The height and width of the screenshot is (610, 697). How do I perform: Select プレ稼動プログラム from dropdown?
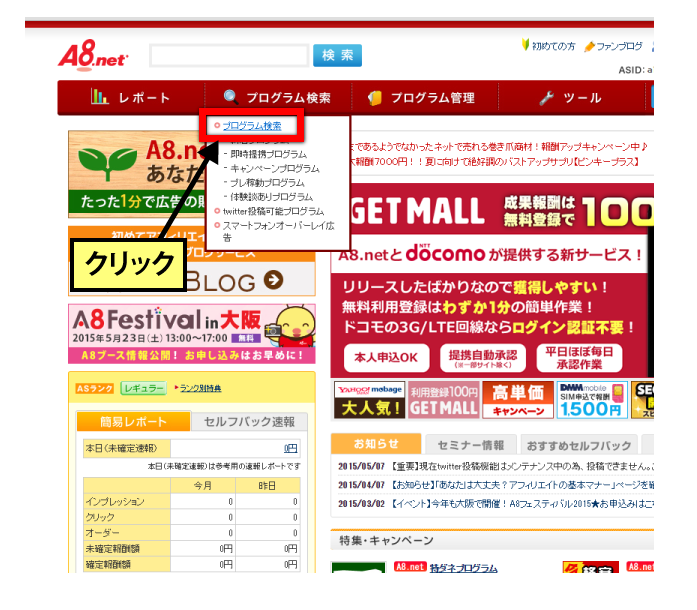click(267, 183)
